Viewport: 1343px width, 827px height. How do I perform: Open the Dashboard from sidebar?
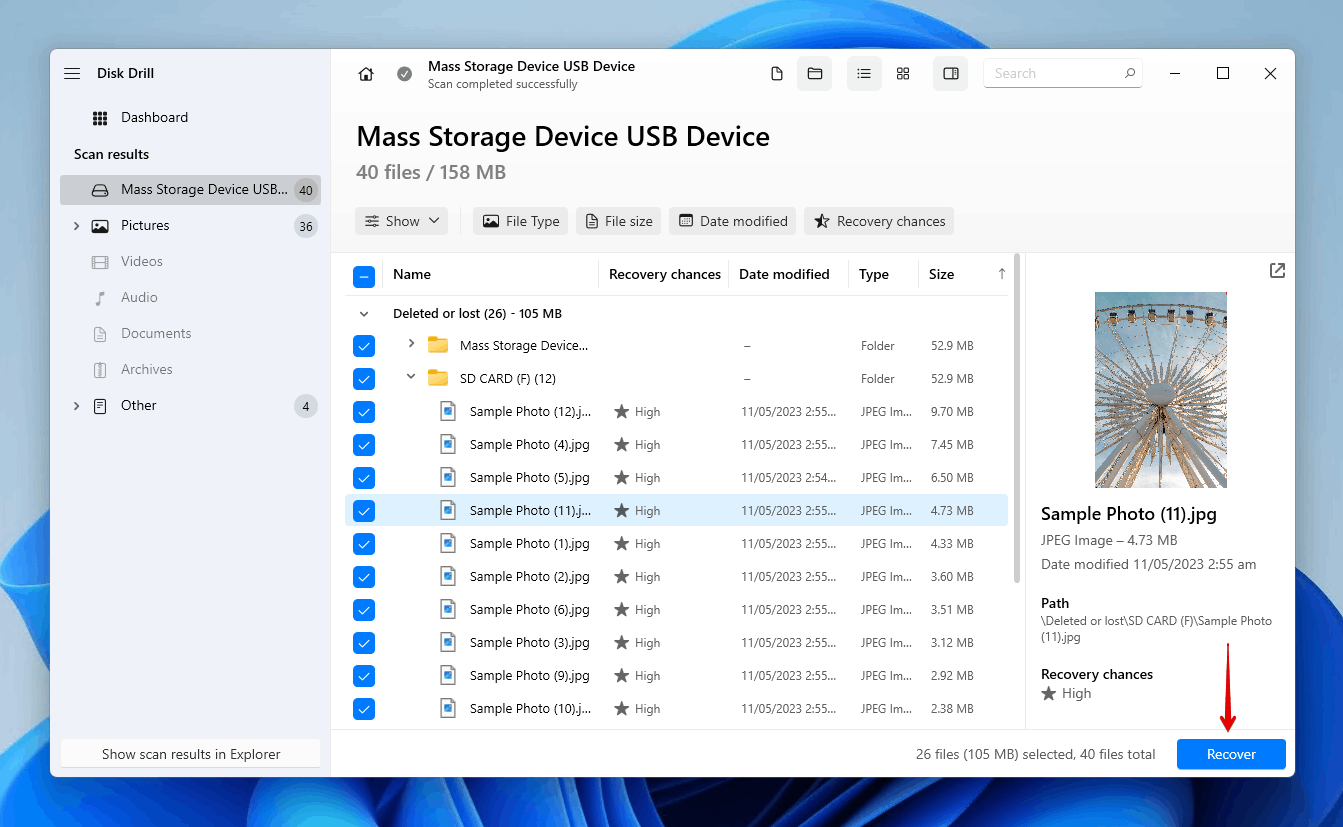(x=154, y=118)
